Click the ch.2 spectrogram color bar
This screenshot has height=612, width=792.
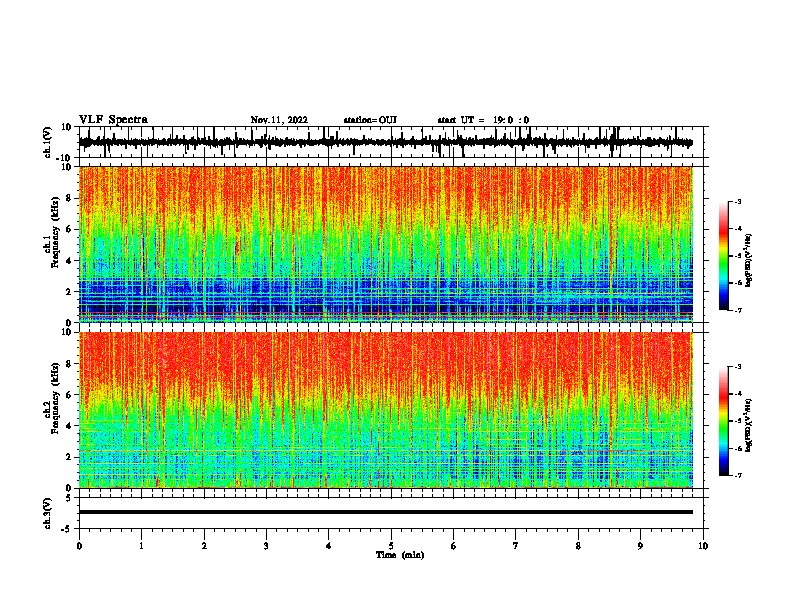click(x=724, y=421)
